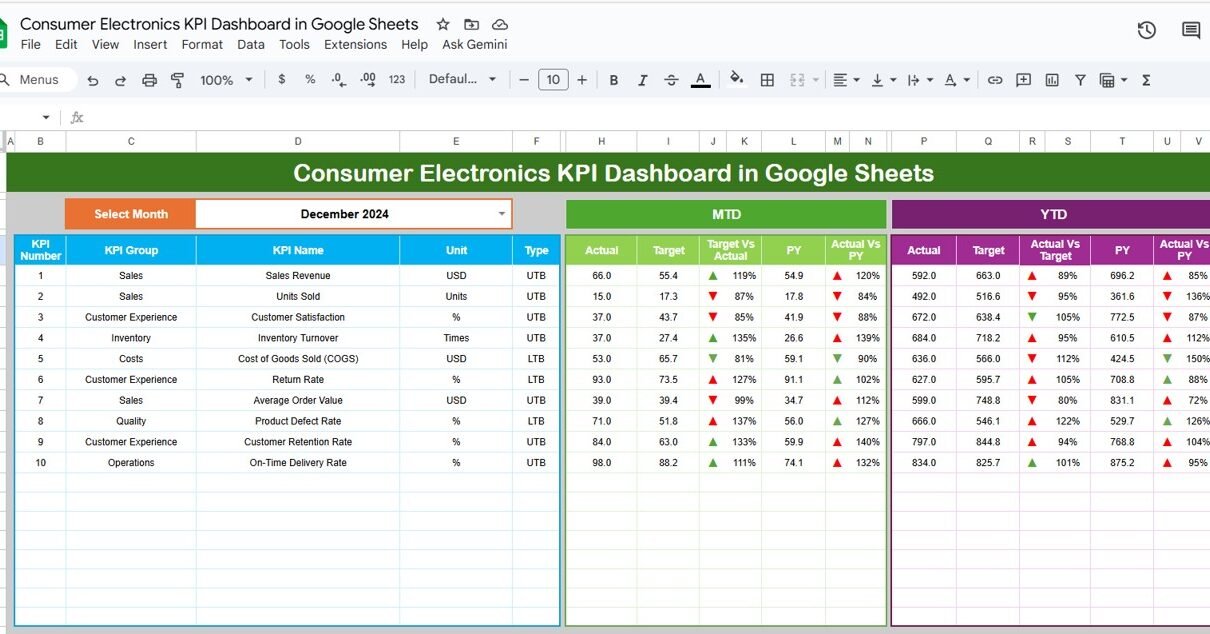1210x634 pixels.
Task: Toggle bold formatting
Action: coord(614,80)
